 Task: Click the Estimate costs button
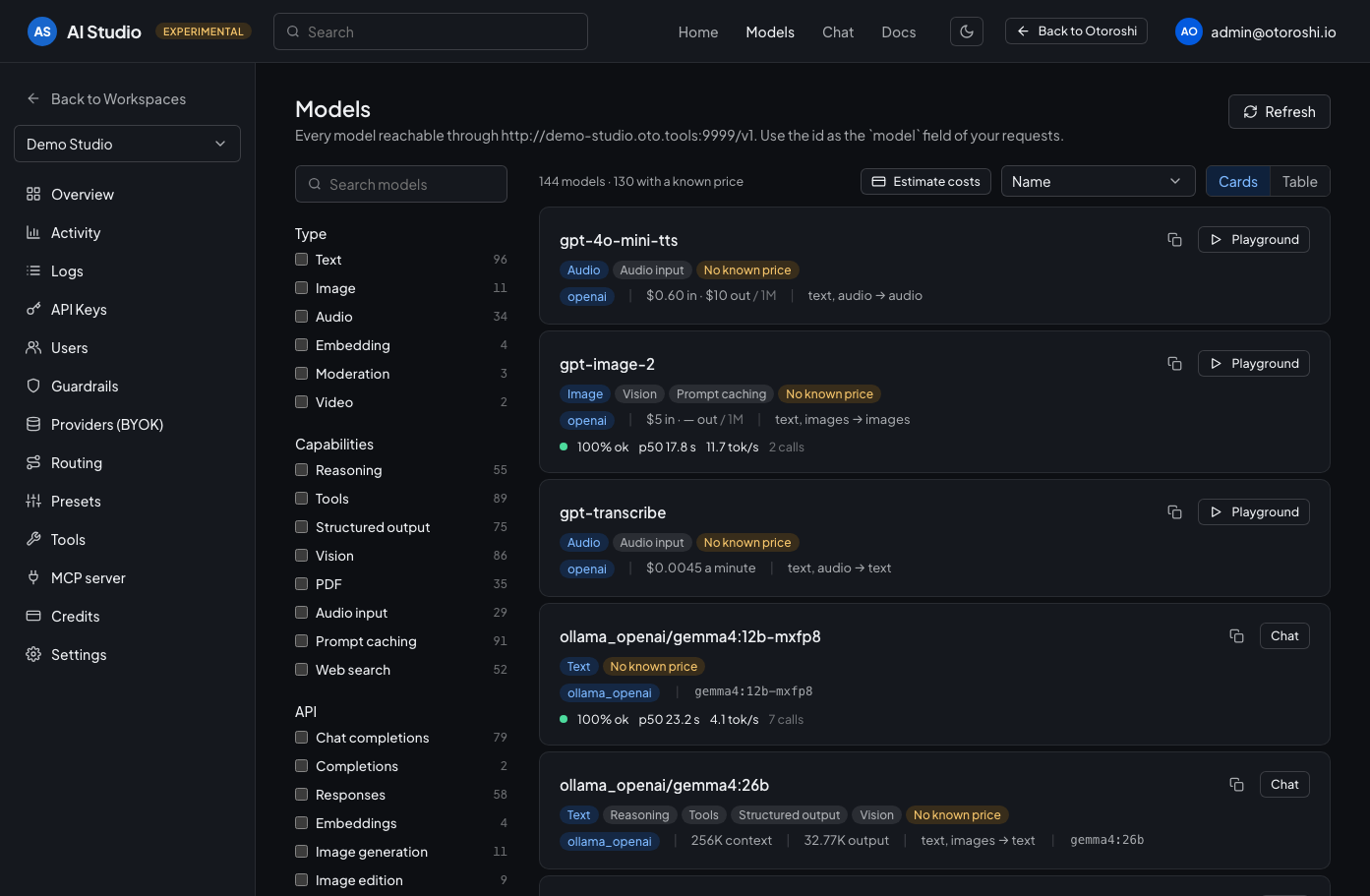(x=925, y=182)
